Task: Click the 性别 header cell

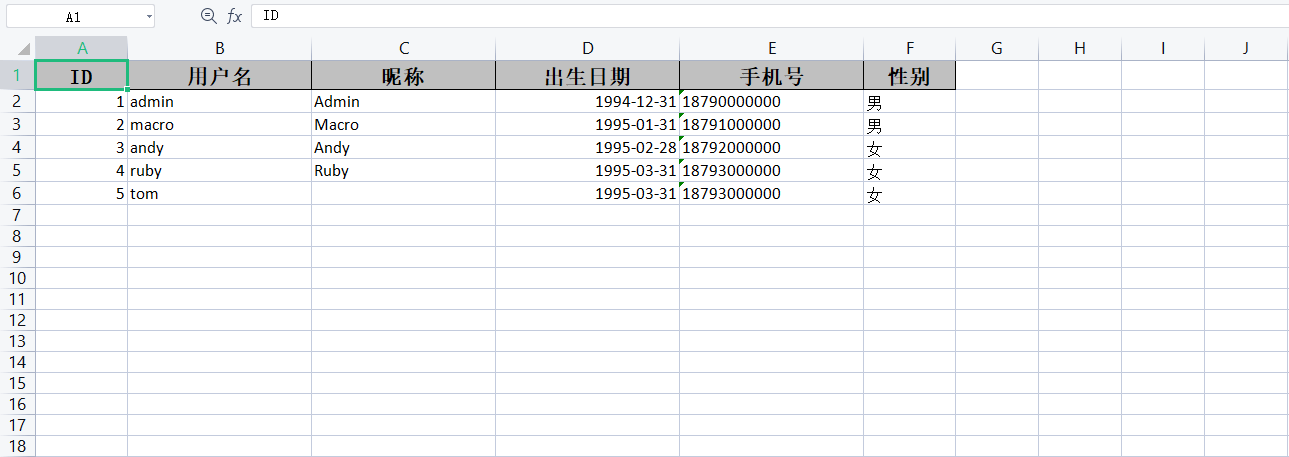Action: (909, 76)
